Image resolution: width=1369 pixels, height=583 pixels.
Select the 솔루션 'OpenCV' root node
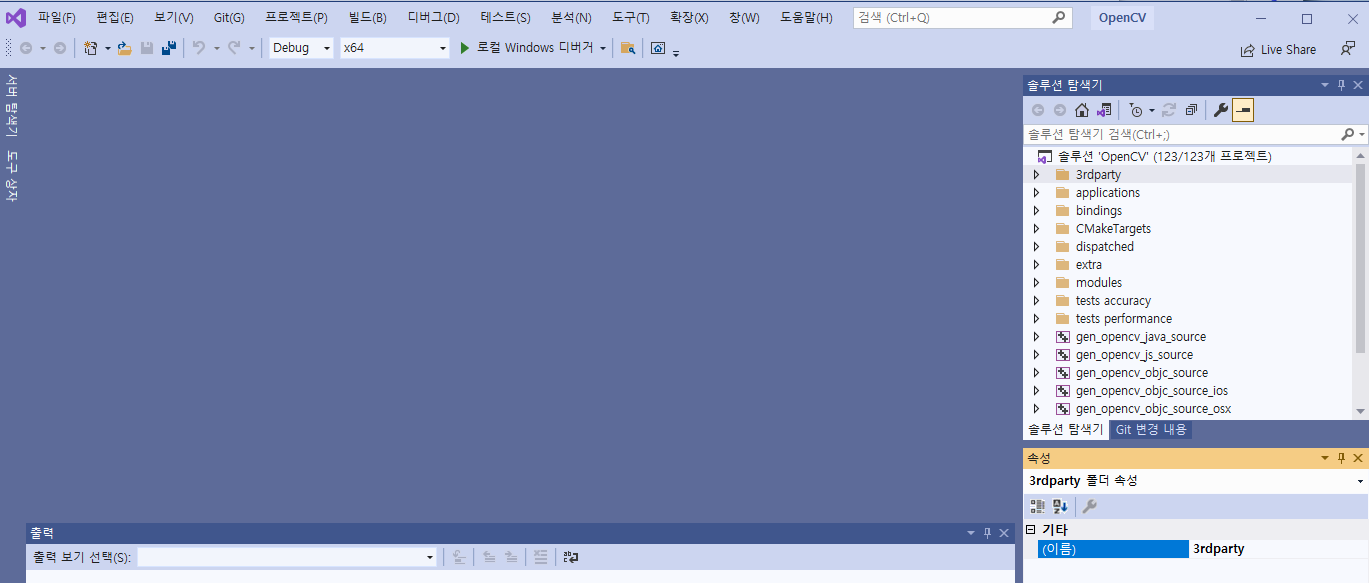(1165, 157)
